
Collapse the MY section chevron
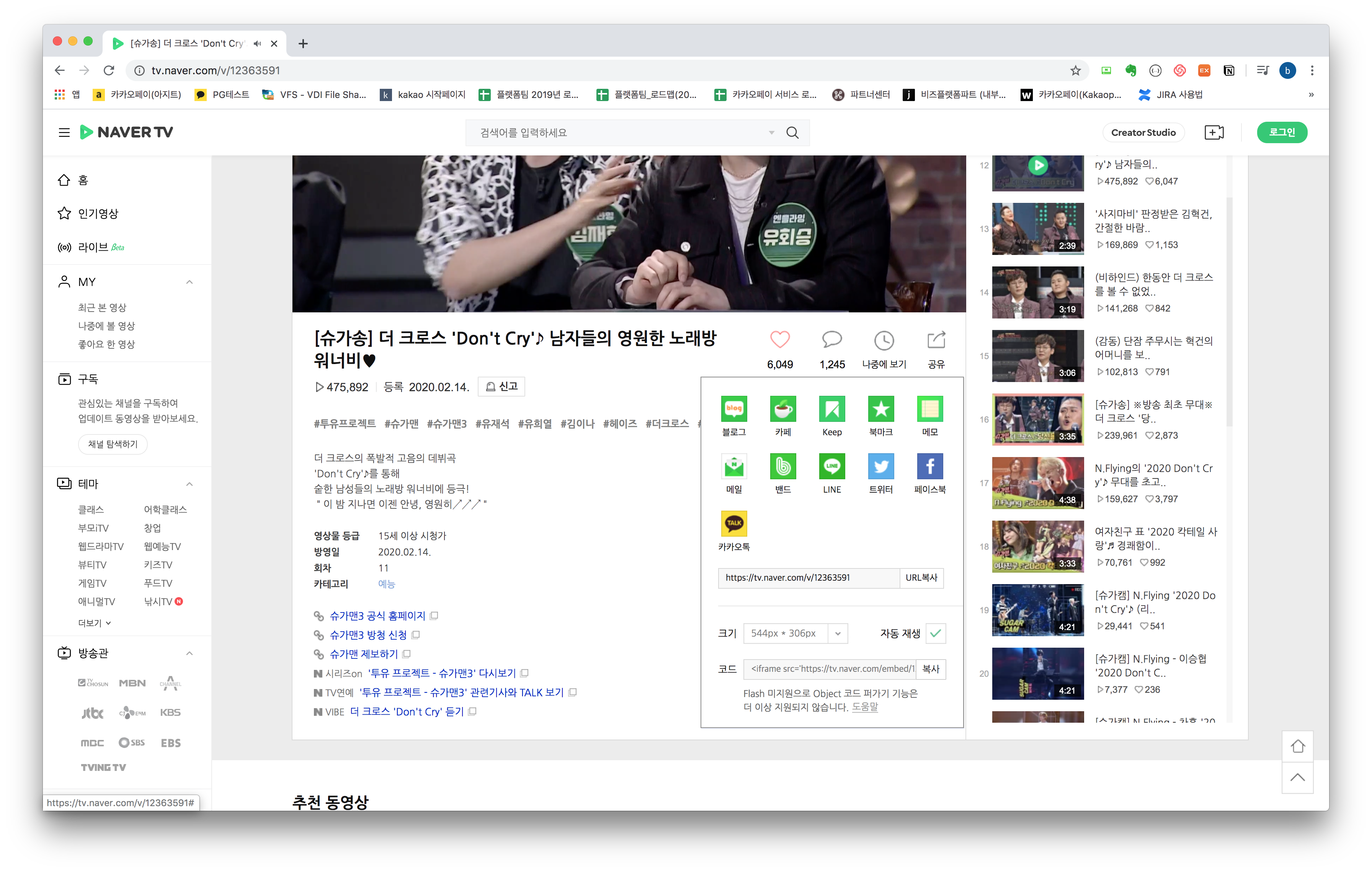click(189, 282)
